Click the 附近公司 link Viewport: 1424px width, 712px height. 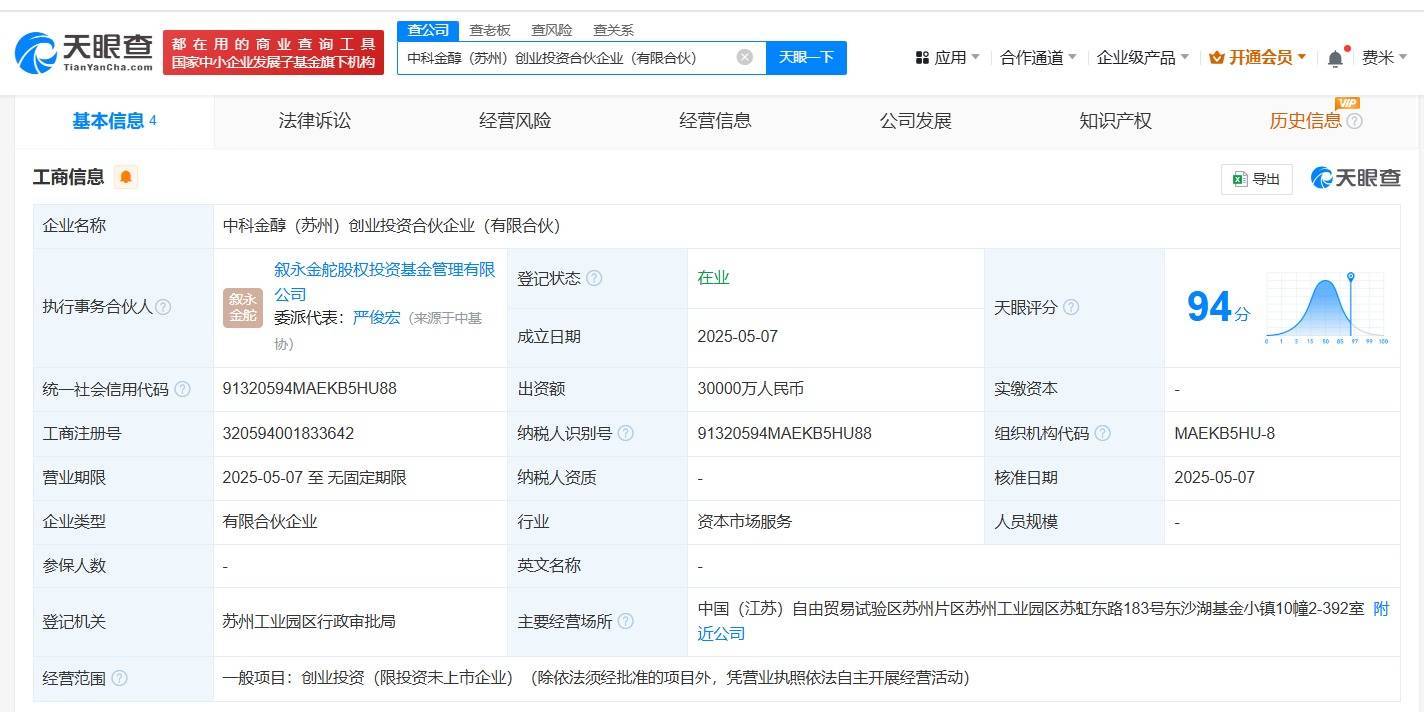point(1043,621)
